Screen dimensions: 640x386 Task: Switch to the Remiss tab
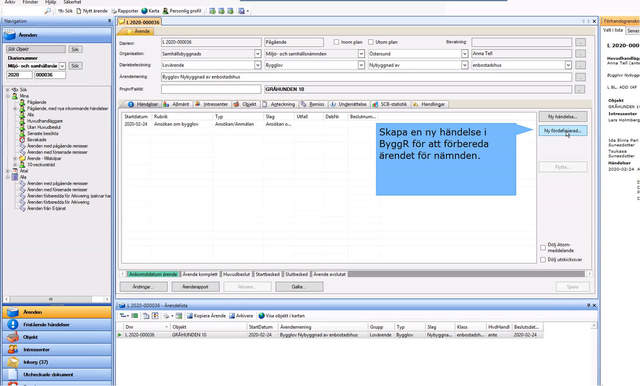pyautogui.click(x=313, y=104)
